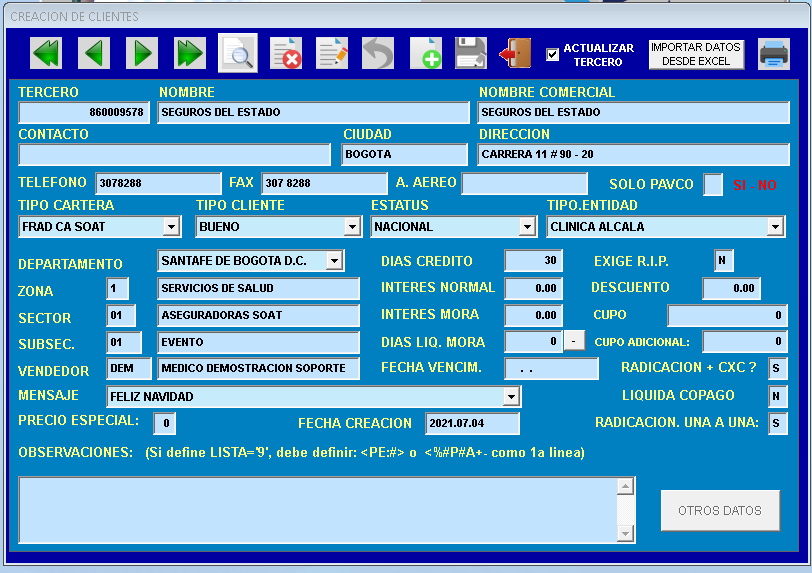
Task: Go to first record with double left arrow
Action: (x=46, y=53)
